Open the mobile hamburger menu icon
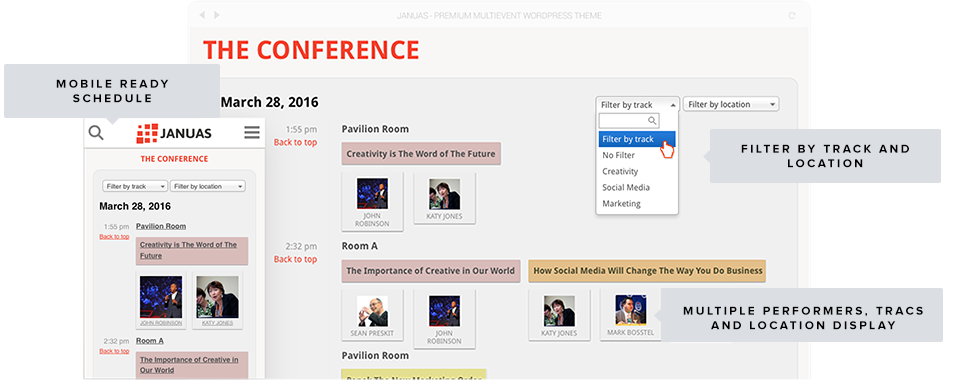The width and height of the screenshot is (977, 380). click(x=252, y=133)
